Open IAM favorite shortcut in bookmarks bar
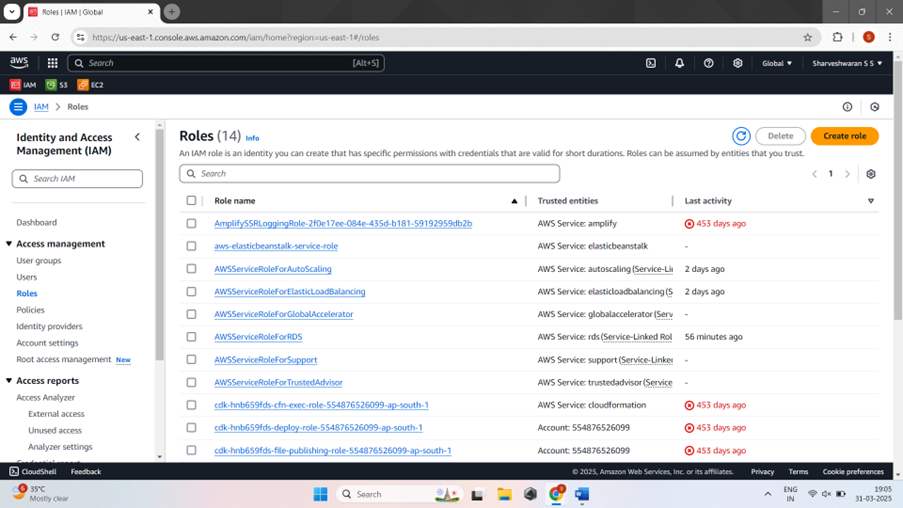This screenshot has width=903, height=508. [23, 85]
